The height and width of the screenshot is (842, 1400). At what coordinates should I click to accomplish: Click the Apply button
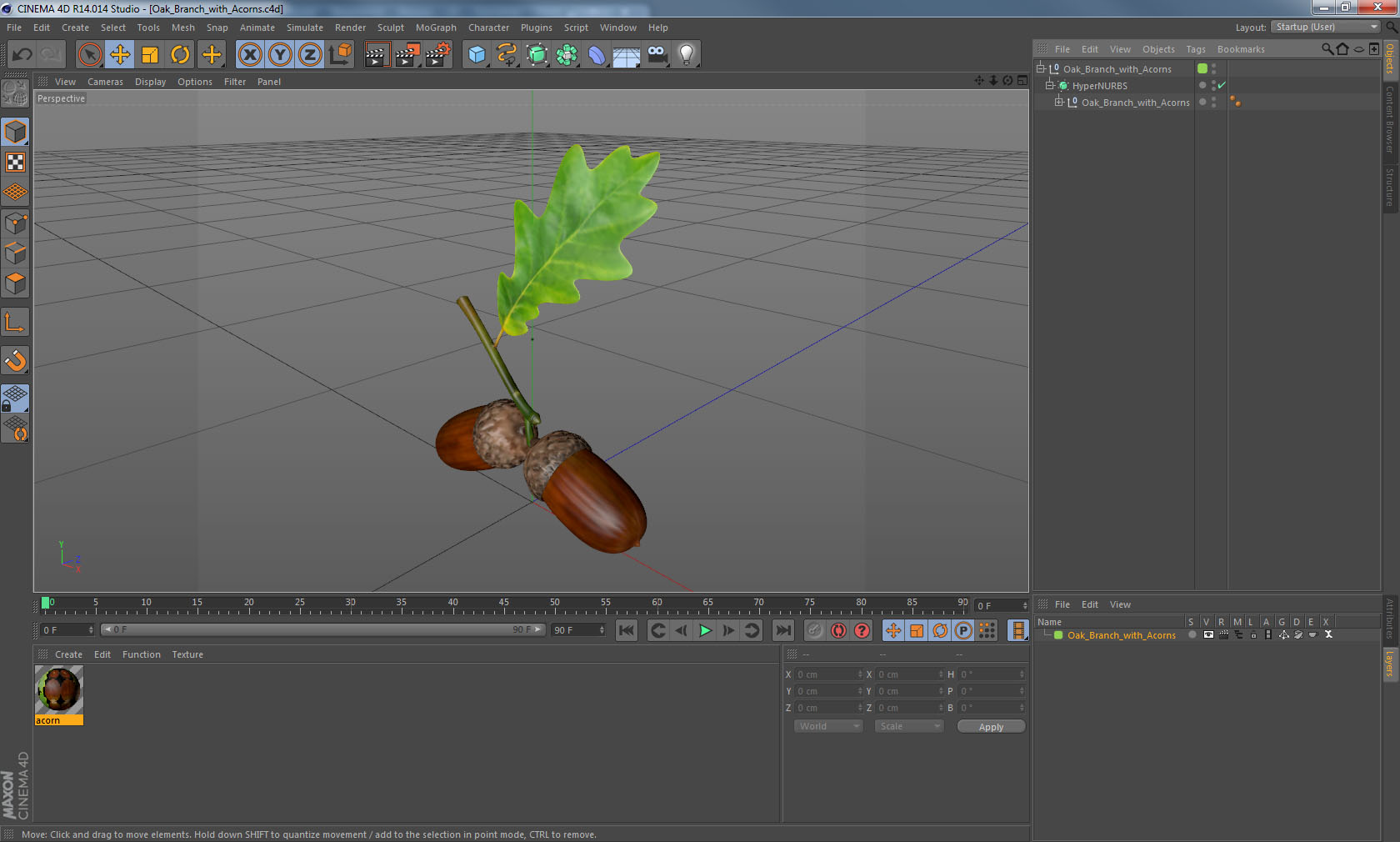click(x=991, y=727)
